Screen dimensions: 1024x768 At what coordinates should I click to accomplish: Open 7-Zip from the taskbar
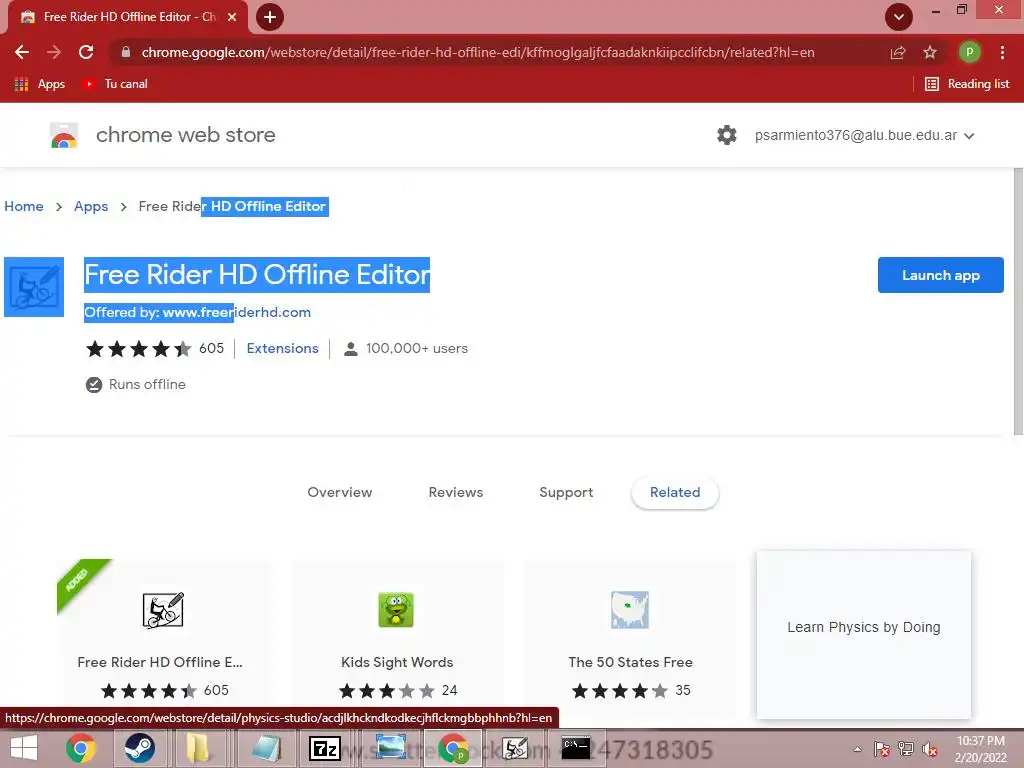(325, 748)
